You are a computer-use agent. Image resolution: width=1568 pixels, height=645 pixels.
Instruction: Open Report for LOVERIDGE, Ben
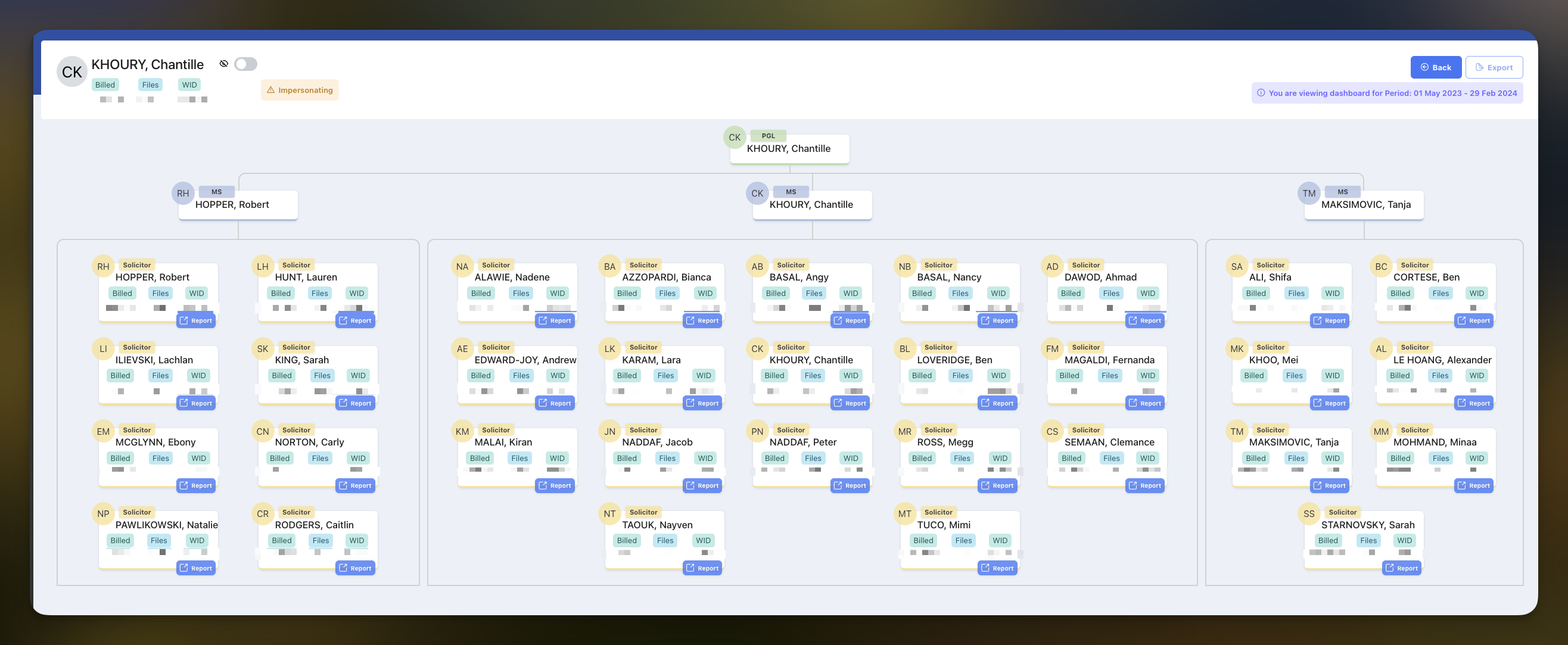click(998, 403)
